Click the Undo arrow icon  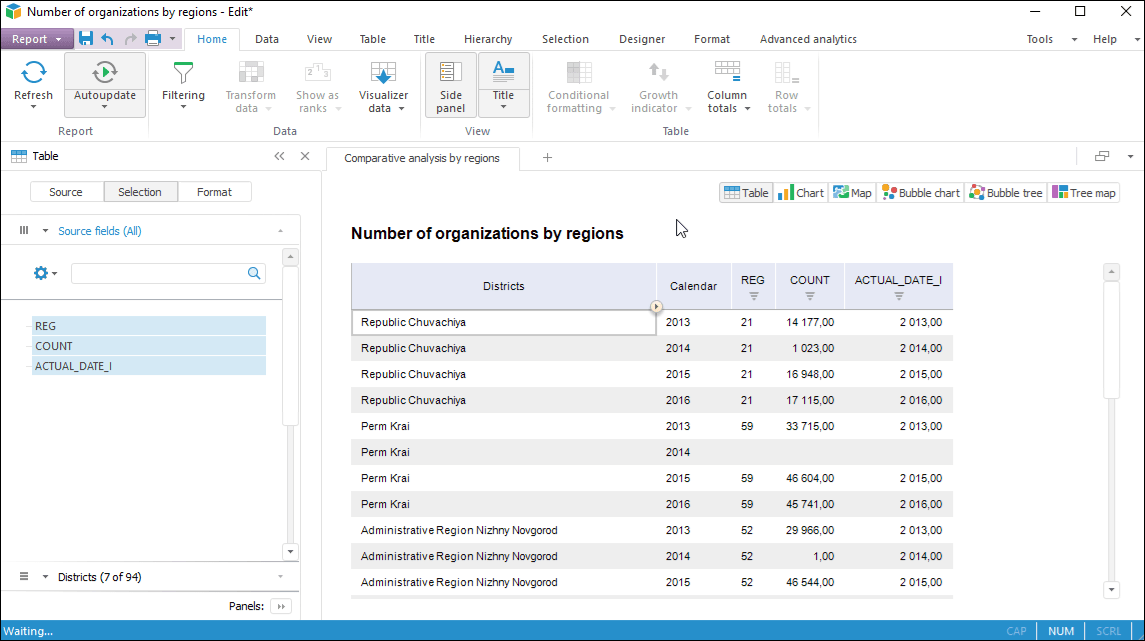107,39
